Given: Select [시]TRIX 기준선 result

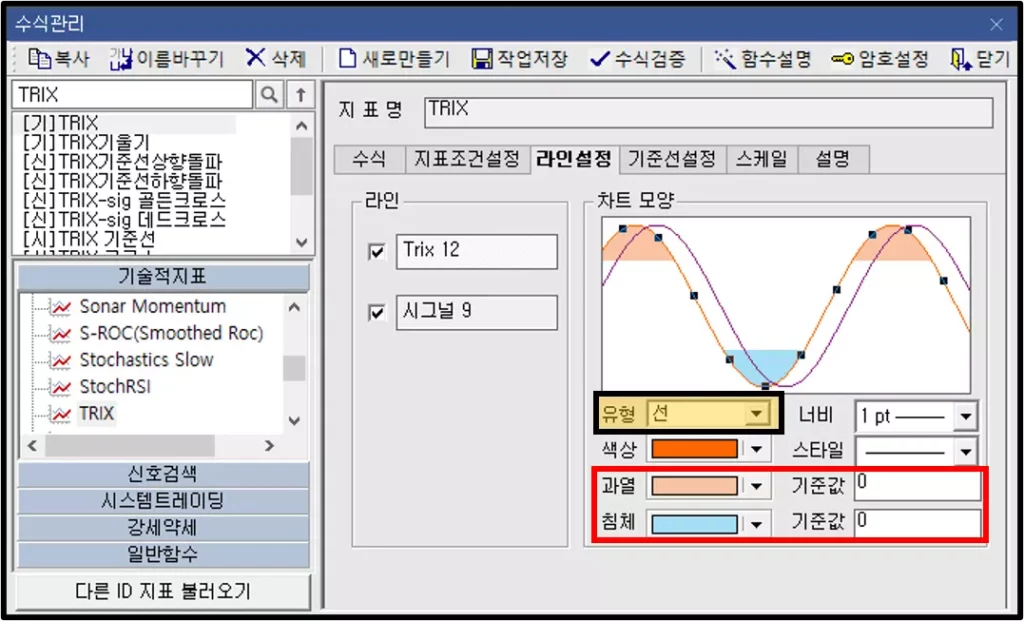Looking at the screenshot, I should coord(88,238).
